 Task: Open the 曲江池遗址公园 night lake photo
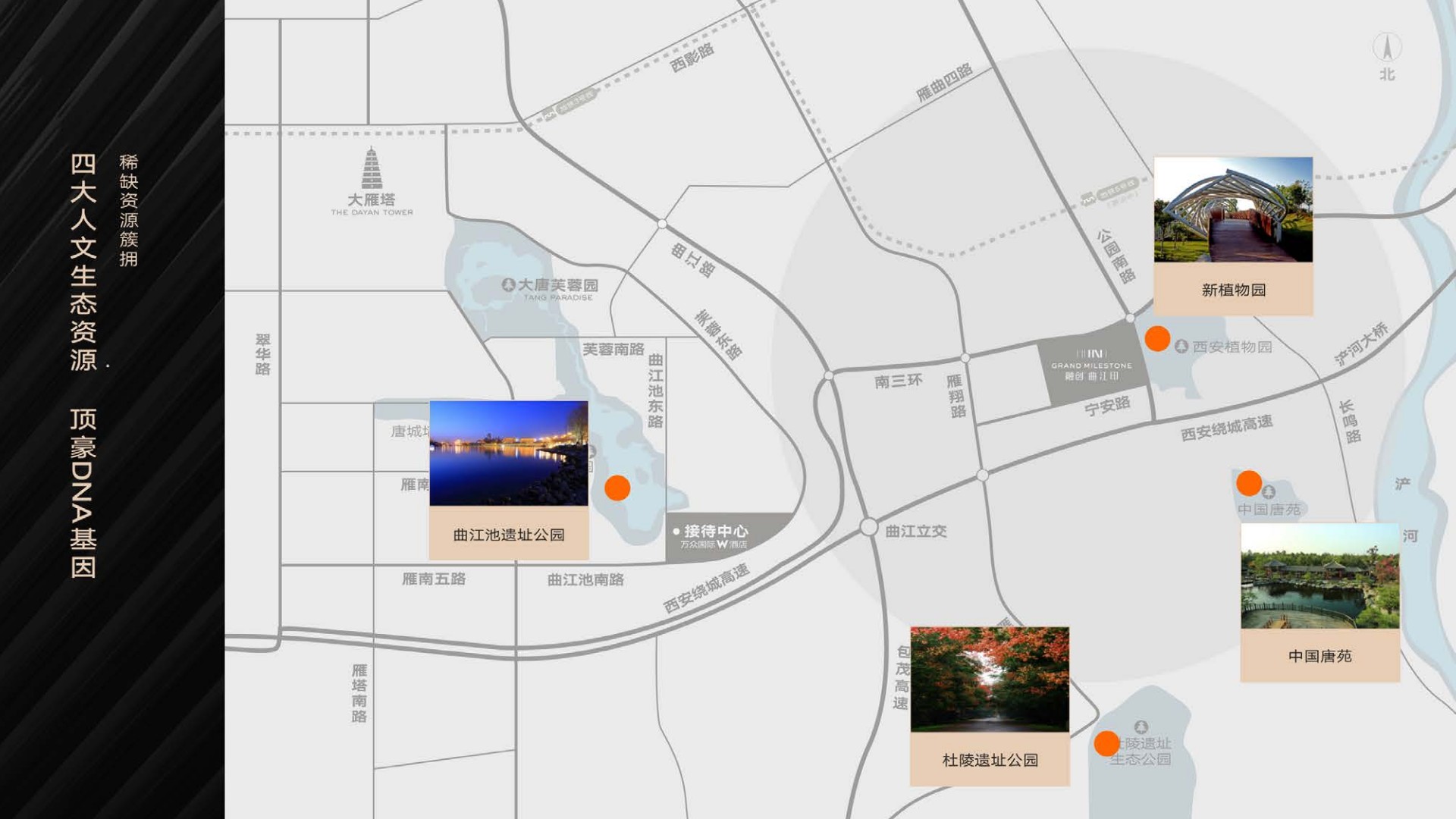(x=508, y=453)
